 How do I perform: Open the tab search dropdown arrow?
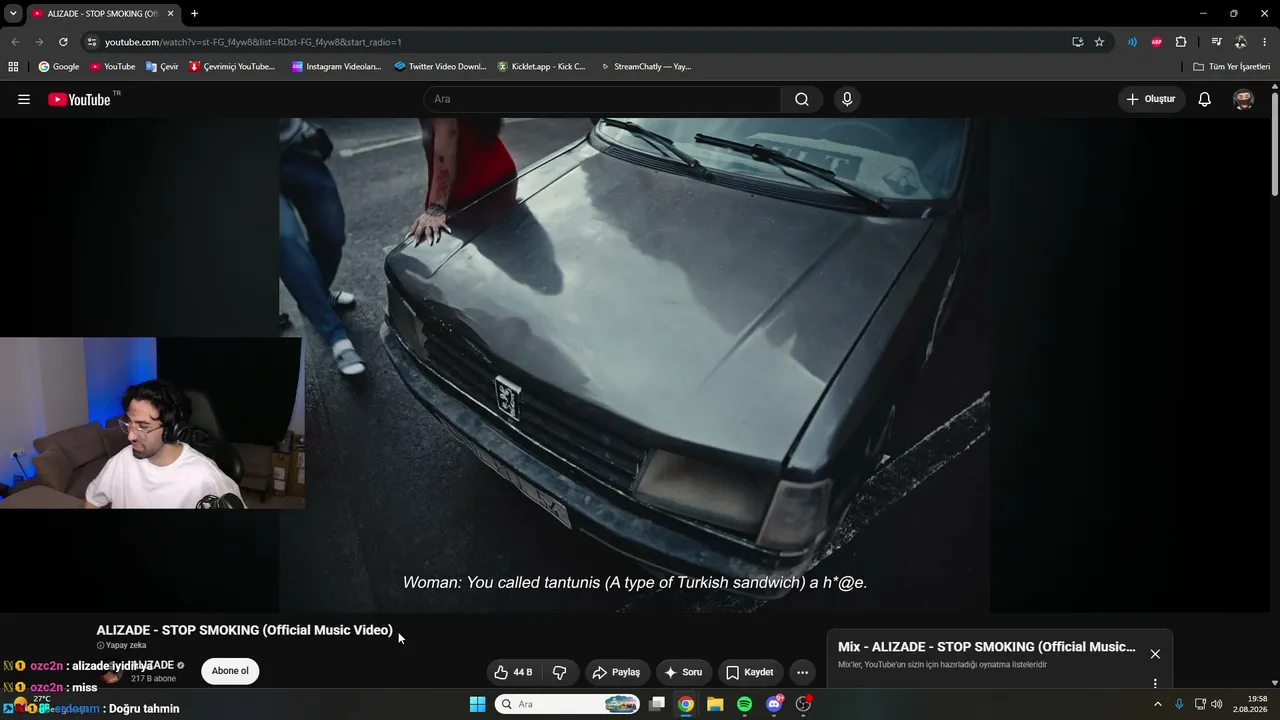point(13,14)
